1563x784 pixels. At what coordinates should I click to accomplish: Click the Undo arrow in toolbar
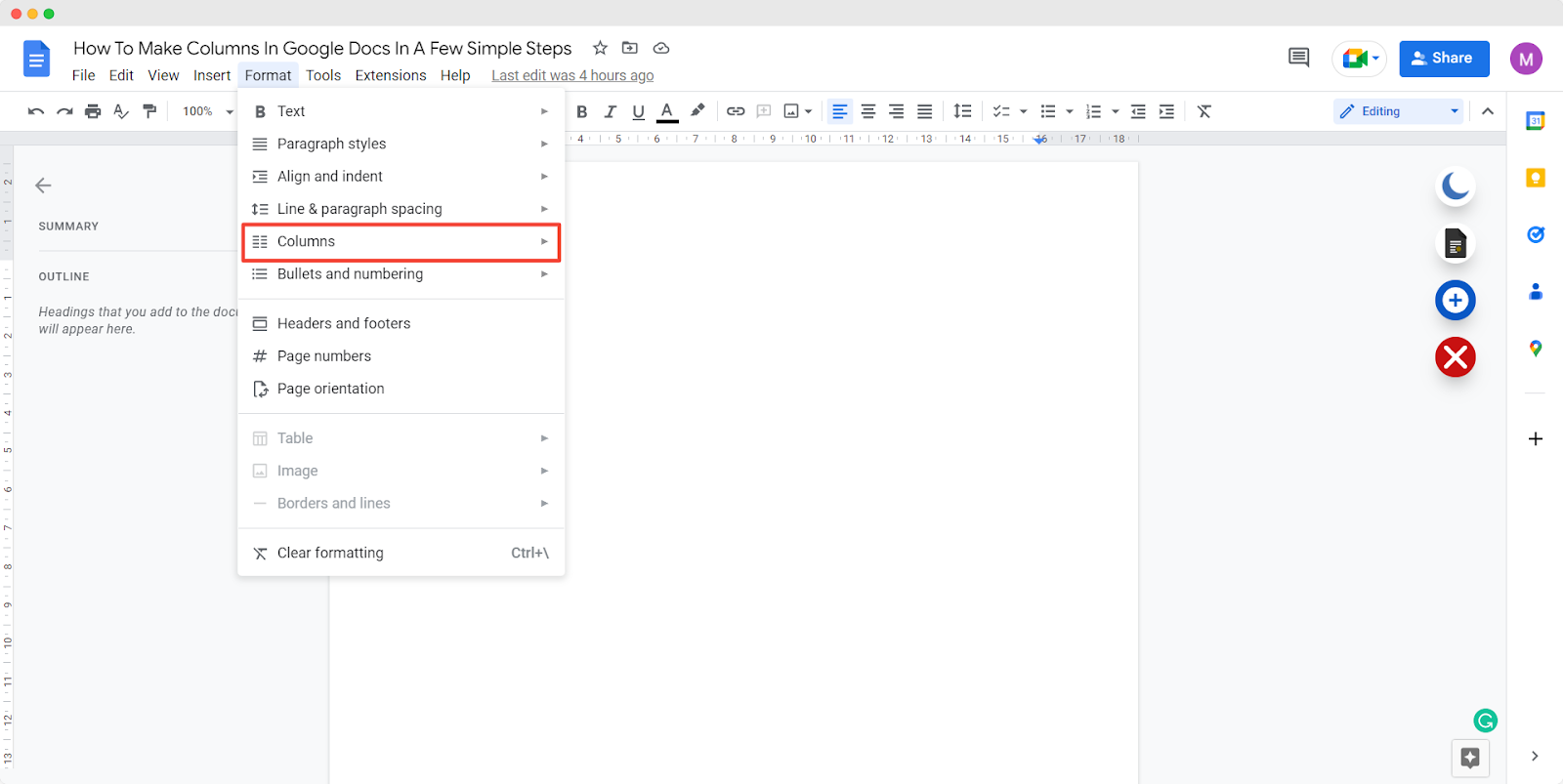36,111
